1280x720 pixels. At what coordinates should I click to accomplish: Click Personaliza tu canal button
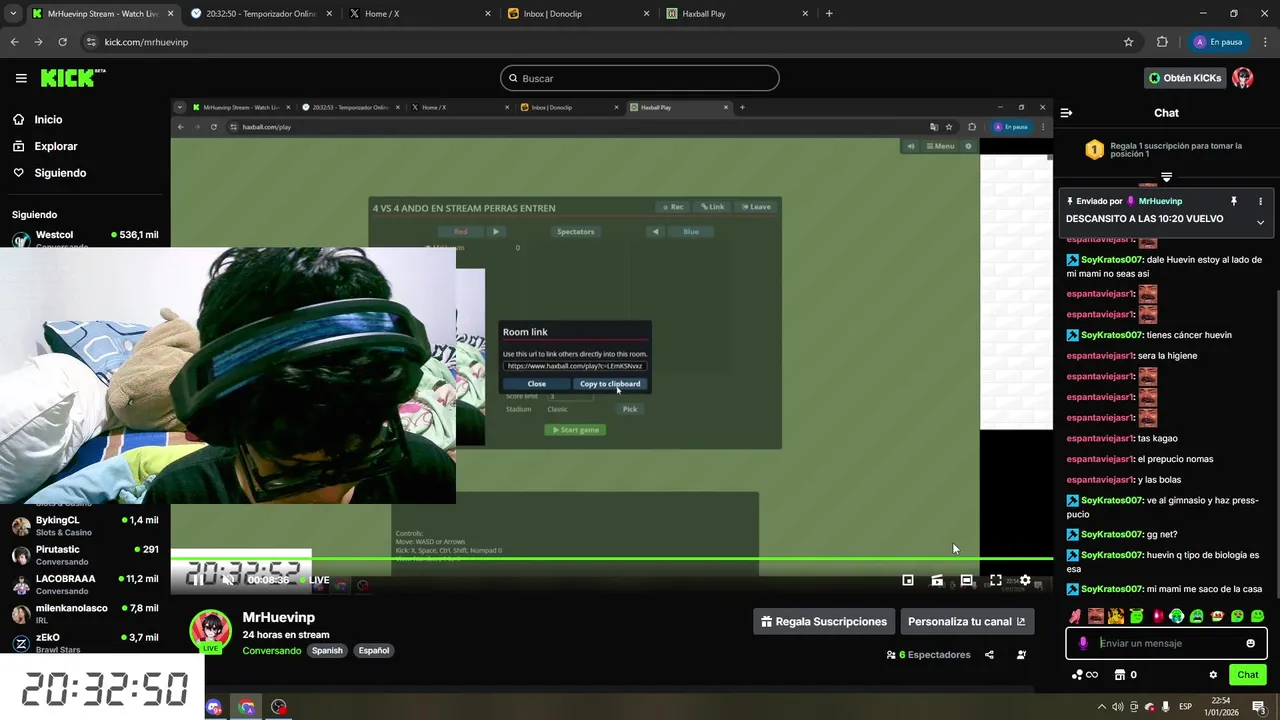pos(967,621)
